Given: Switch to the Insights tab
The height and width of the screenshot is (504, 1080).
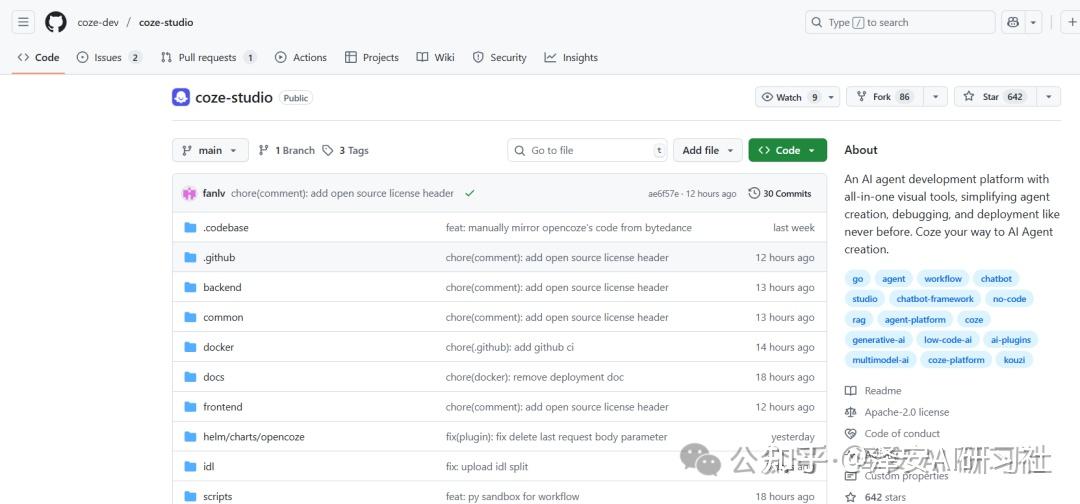Looking at the screenshot, I should point(571,57).
